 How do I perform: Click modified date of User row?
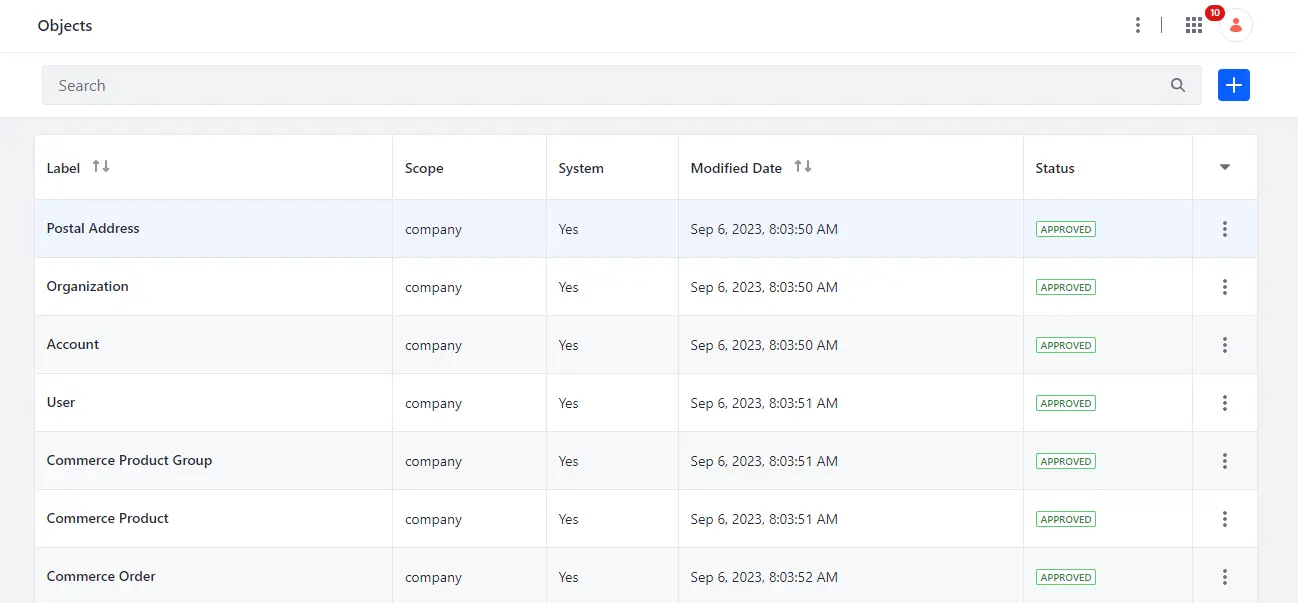point(764,403)
